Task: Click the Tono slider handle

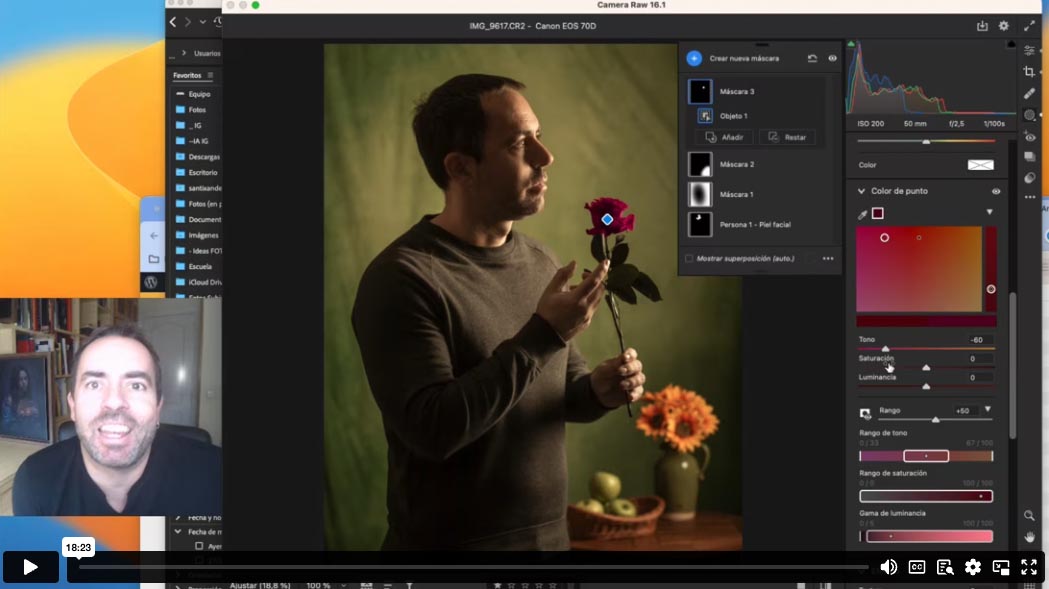Action: coord(885,349)
